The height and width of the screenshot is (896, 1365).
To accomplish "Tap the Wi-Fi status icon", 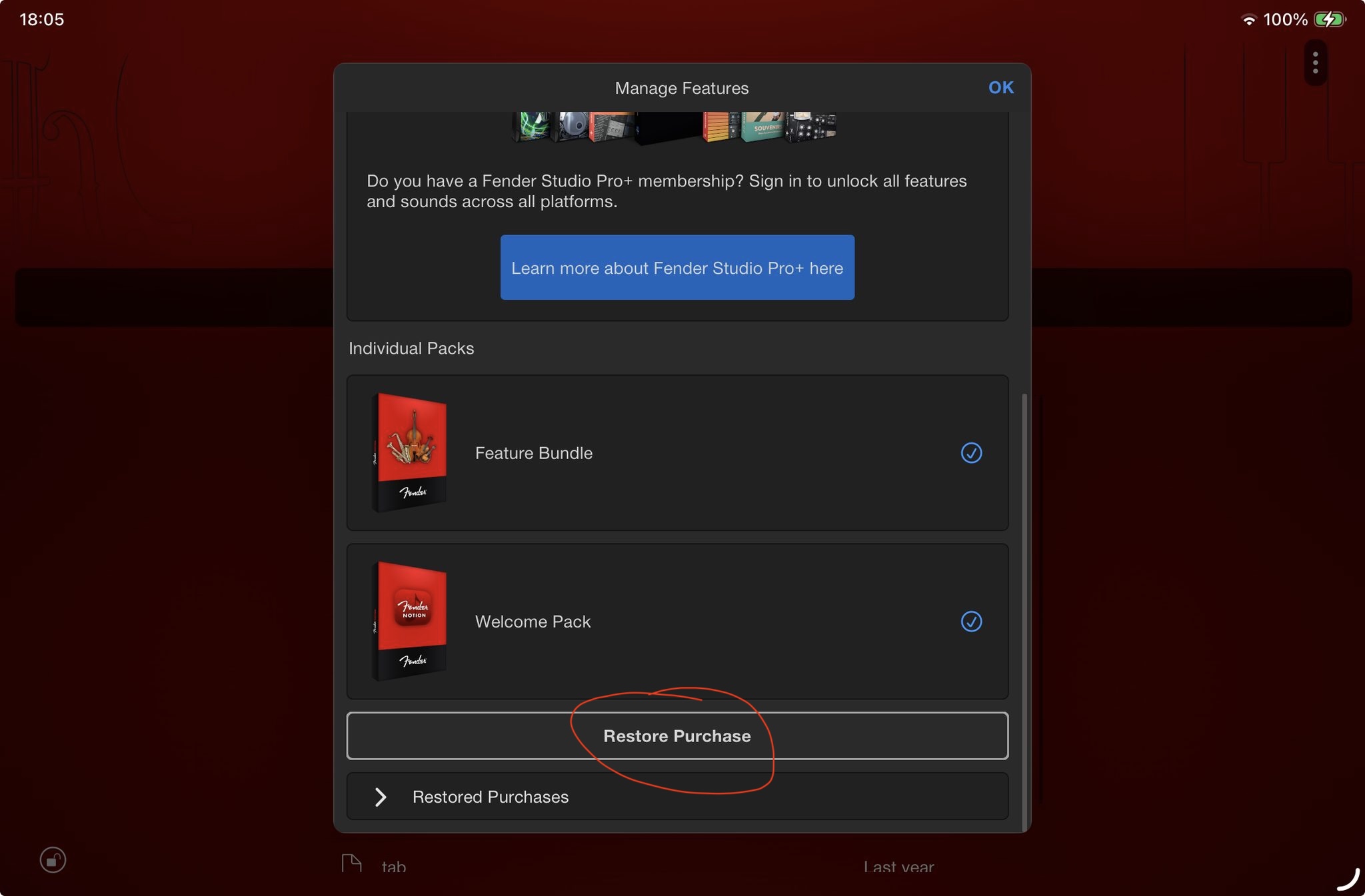I will pyautogui.click(x=1248, y=20).
